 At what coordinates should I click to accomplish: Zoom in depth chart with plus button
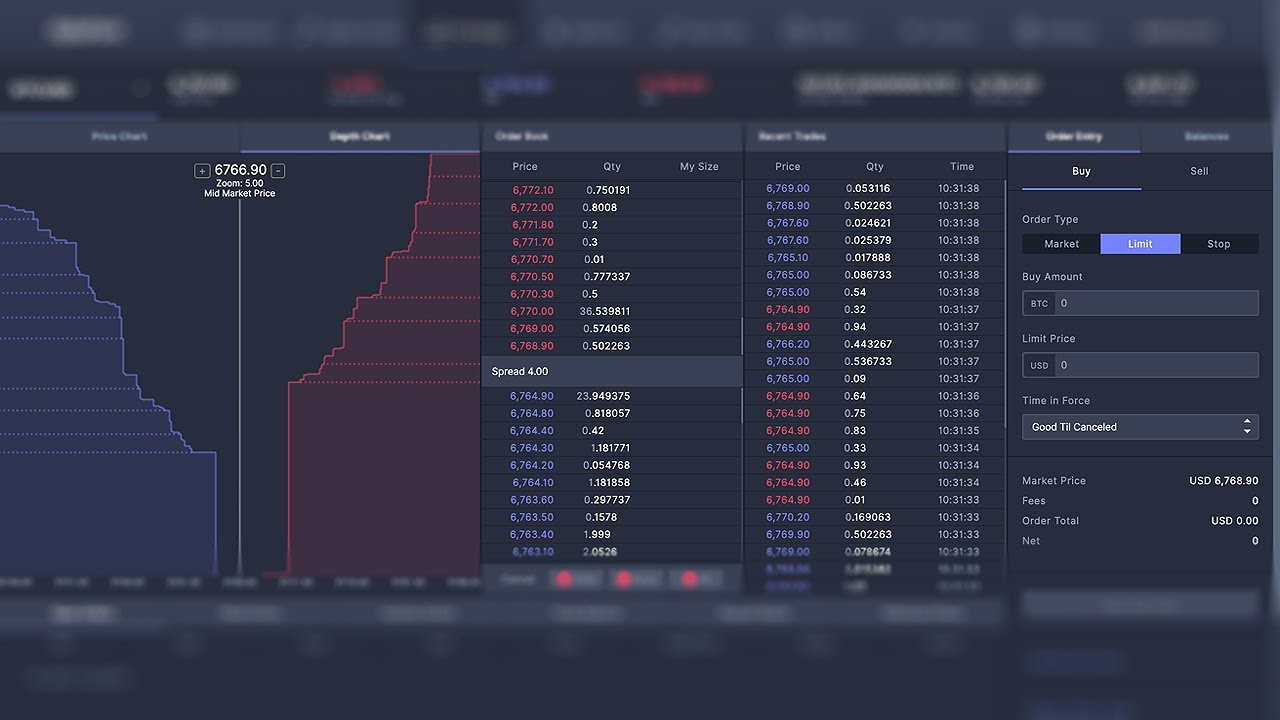coord(202,171)
